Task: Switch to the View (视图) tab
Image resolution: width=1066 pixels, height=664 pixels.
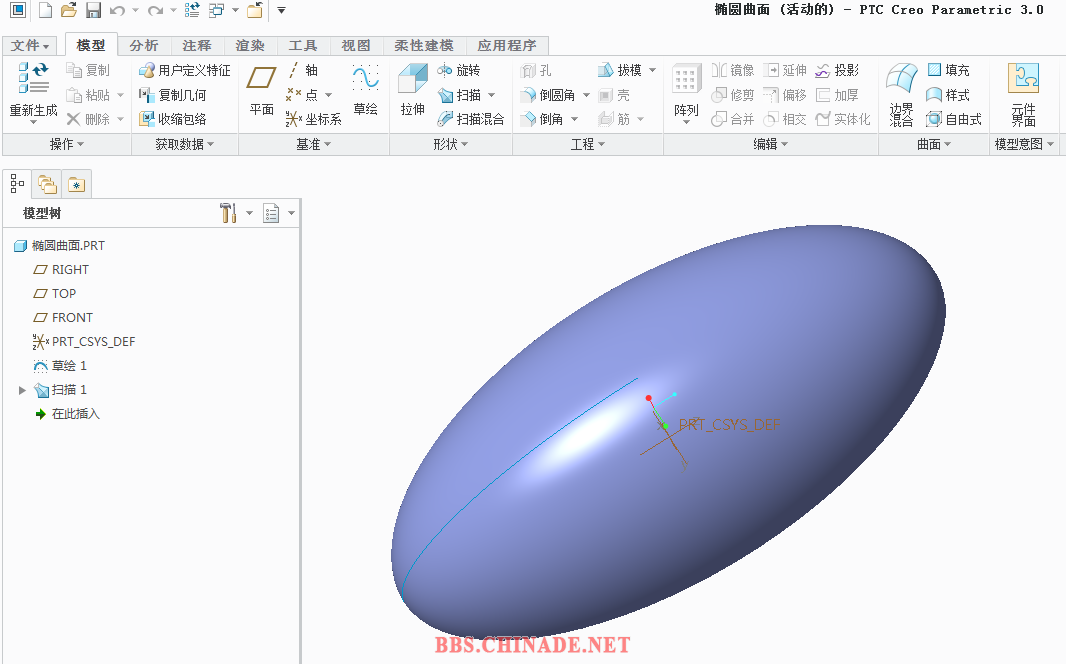Action: coord(356,46)
